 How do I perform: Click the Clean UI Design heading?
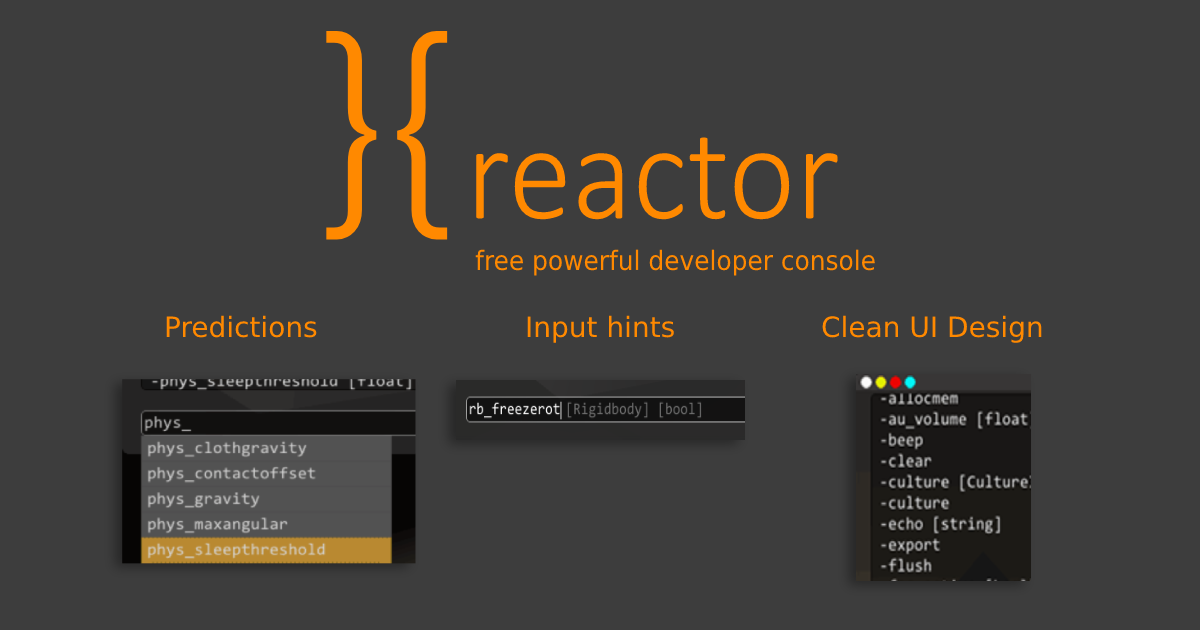pos(931,327)
